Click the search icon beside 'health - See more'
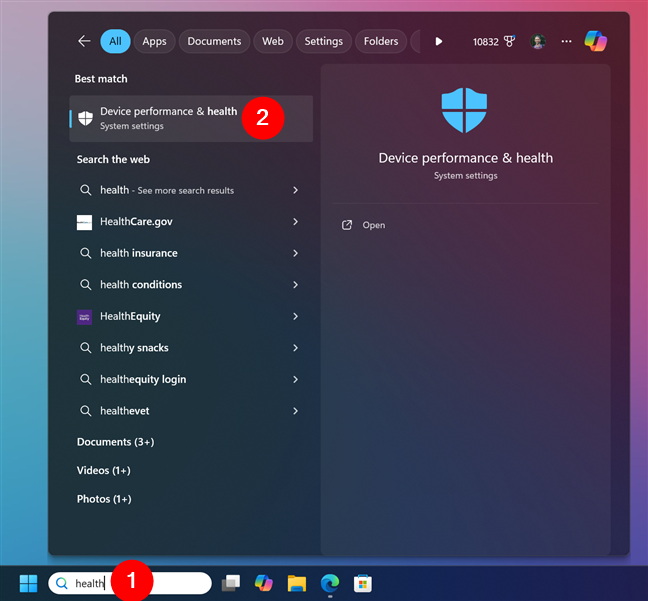Screen dimensions: 648x601 pyautogui.click(x=86, y=190)
